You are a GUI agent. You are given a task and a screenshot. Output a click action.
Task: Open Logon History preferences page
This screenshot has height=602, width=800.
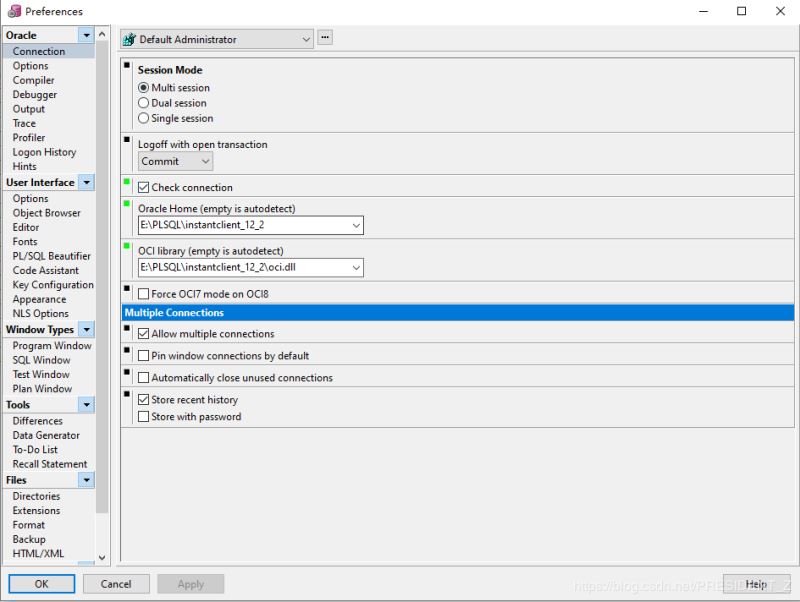click(x=44, y=152)
